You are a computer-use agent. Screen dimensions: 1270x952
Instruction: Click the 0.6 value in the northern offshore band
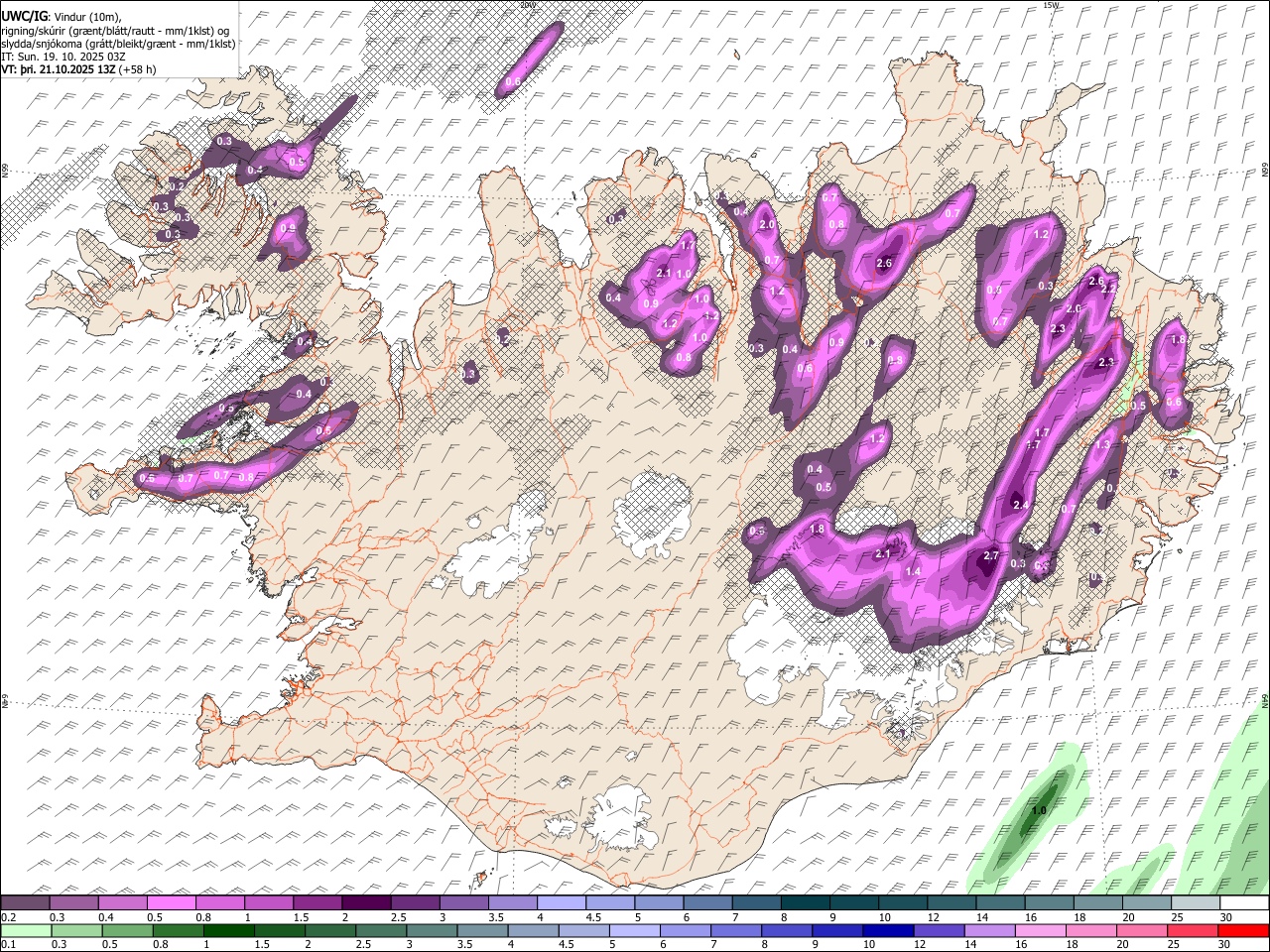click(x=513, y=81)
